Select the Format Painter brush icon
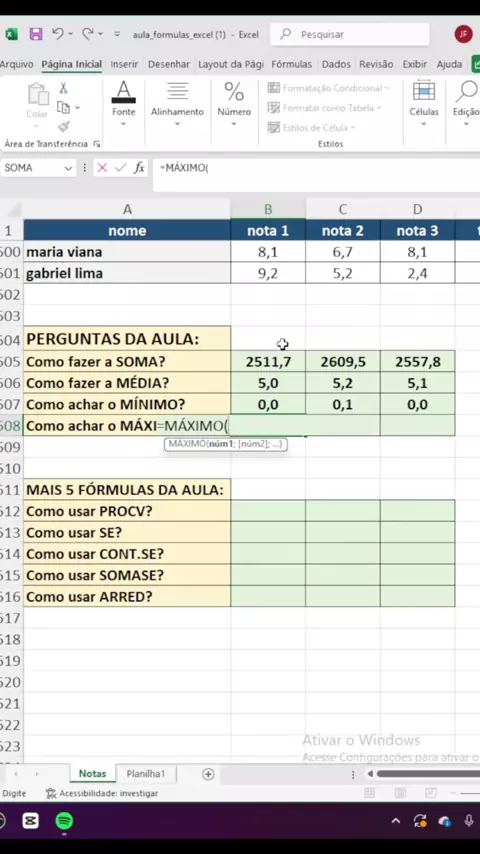 click(64, 127)
